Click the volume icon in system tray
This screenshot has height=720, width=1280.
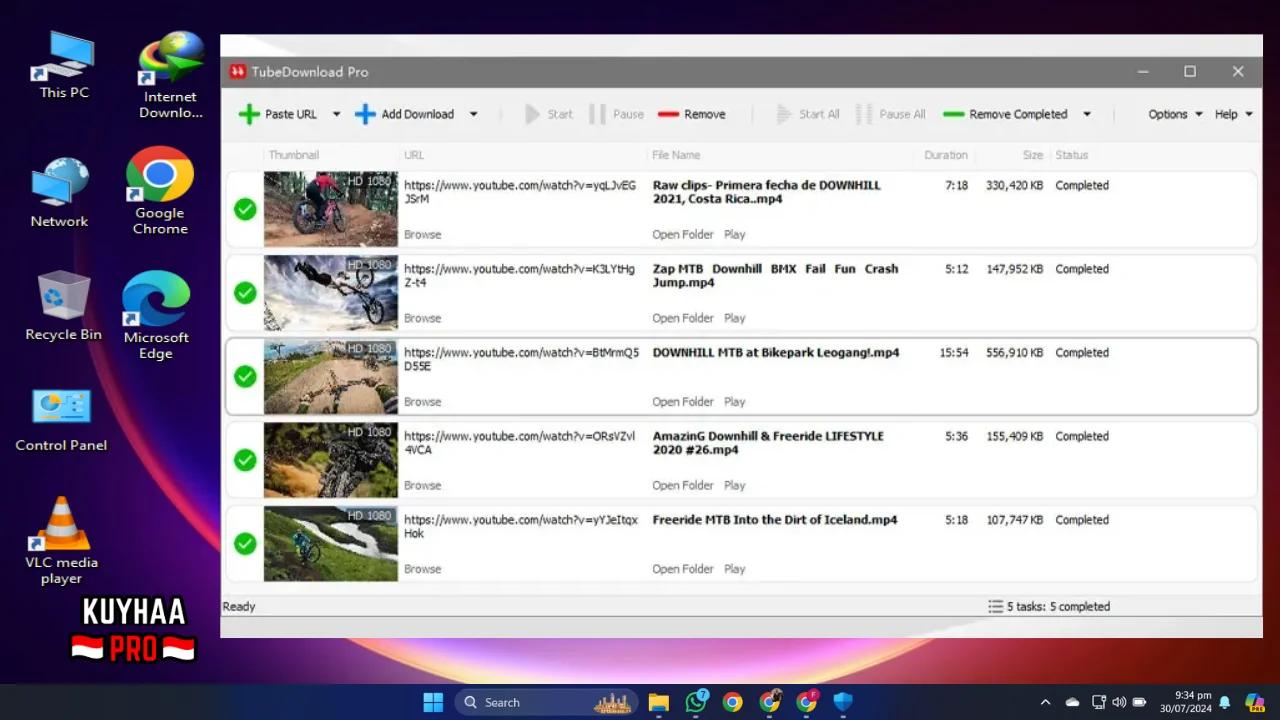click(x=1119, y=702)
